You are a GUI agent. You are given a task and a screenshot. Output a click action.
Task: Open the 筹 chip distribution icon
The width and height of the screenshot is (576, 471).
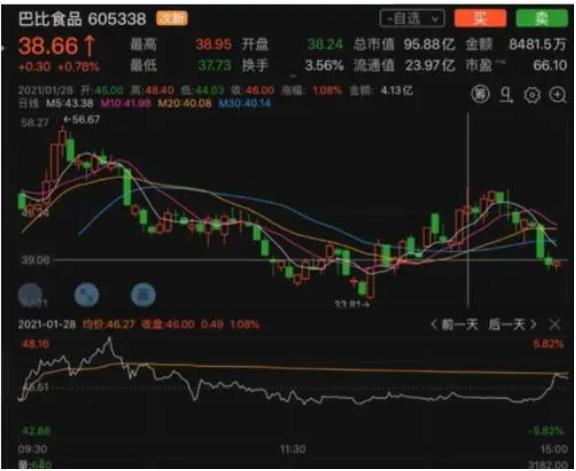pyautogui.click(x=480, y=95)
